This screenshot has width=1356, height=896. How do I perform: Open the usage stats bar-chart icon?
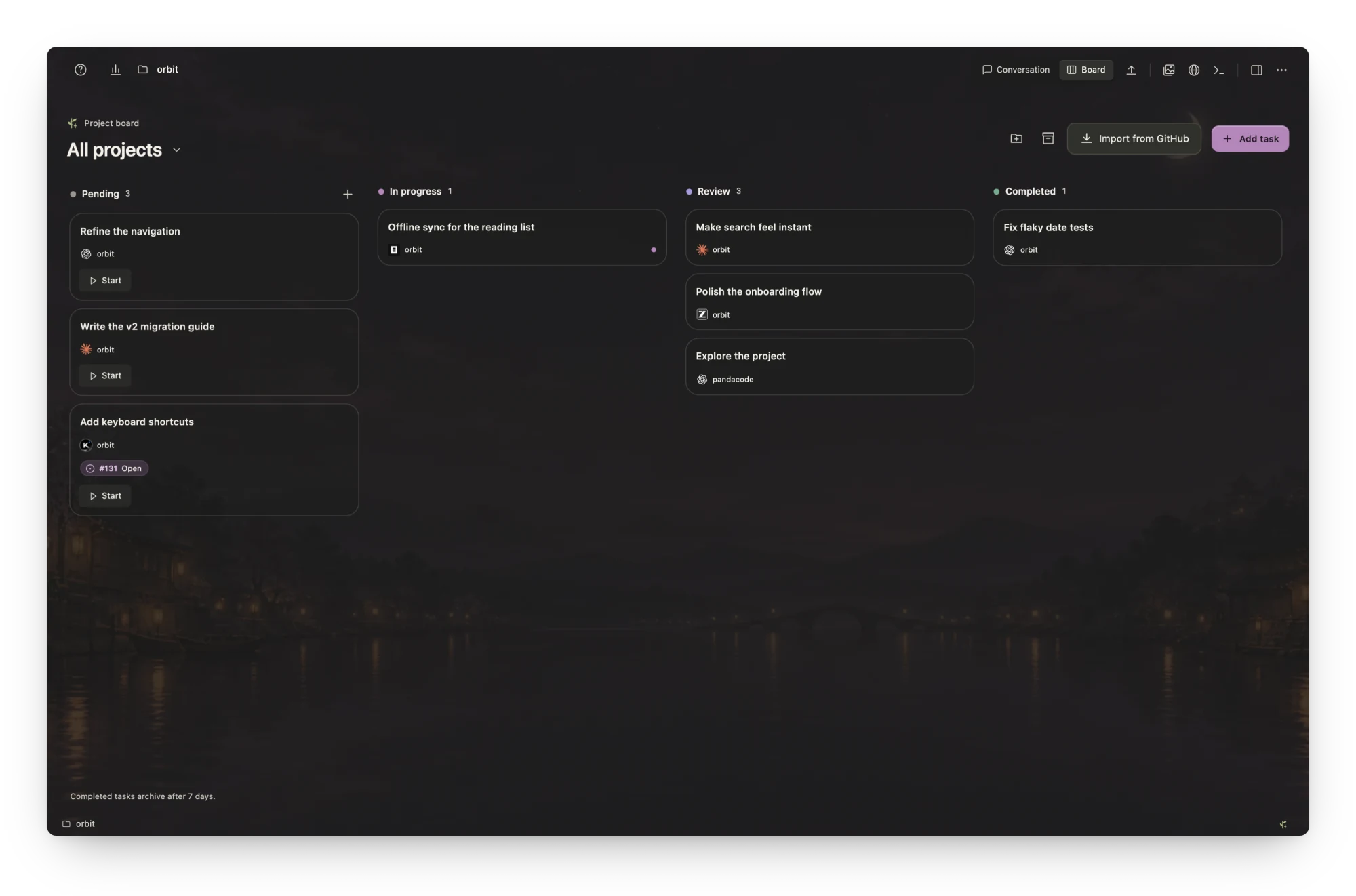click(115, 70)
